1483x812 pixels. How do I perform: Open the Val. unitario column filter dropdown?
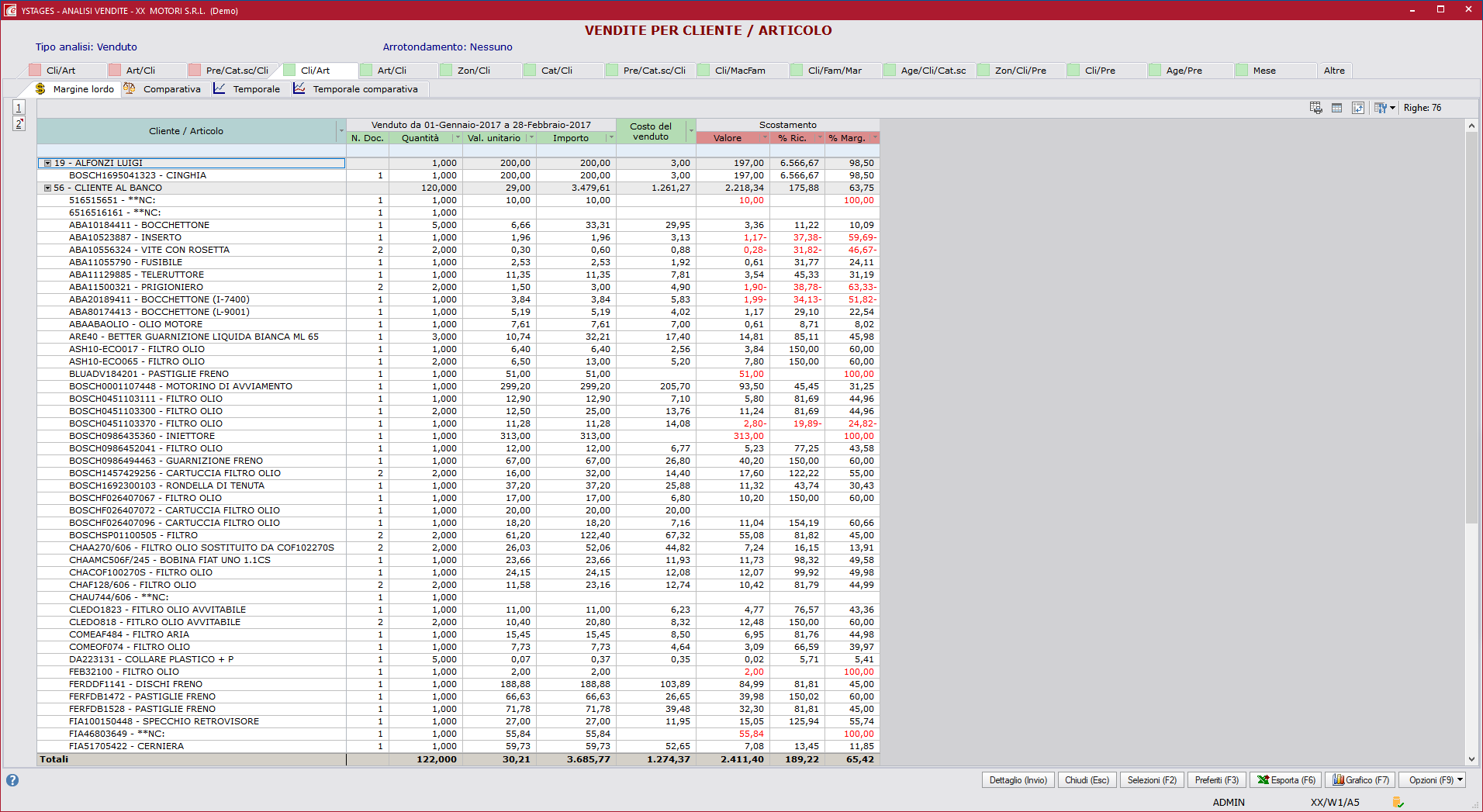pos(531,138)
